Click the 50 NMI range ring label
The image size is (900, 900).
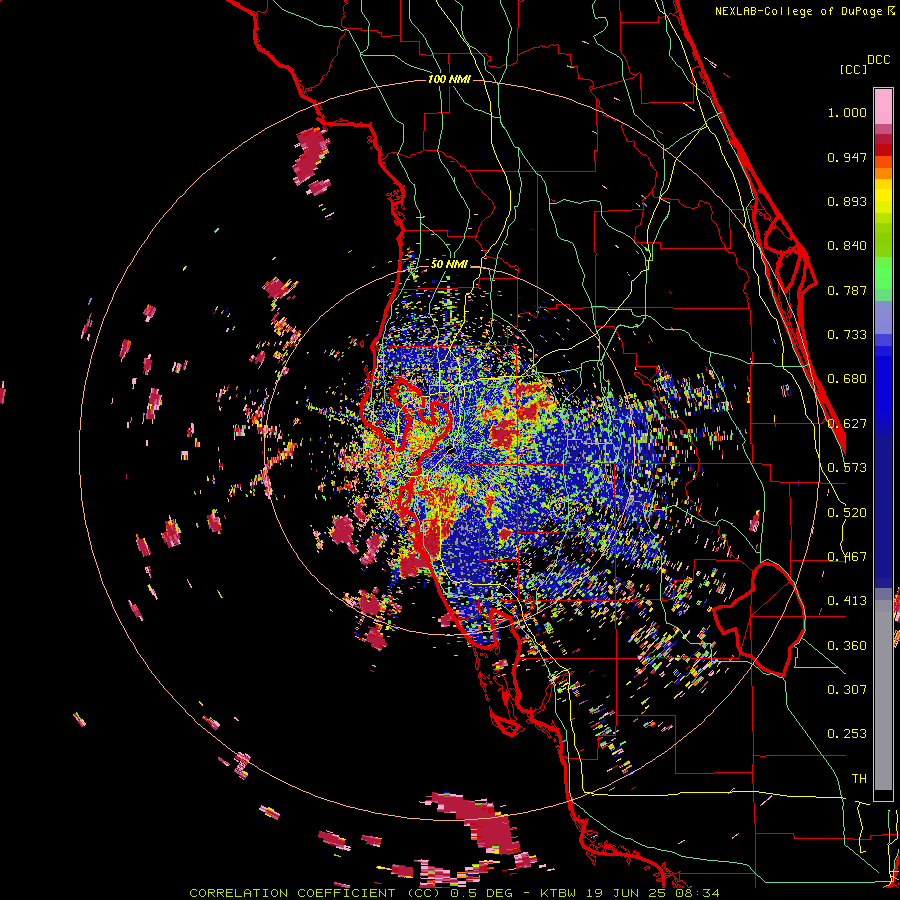click(449, 264)
